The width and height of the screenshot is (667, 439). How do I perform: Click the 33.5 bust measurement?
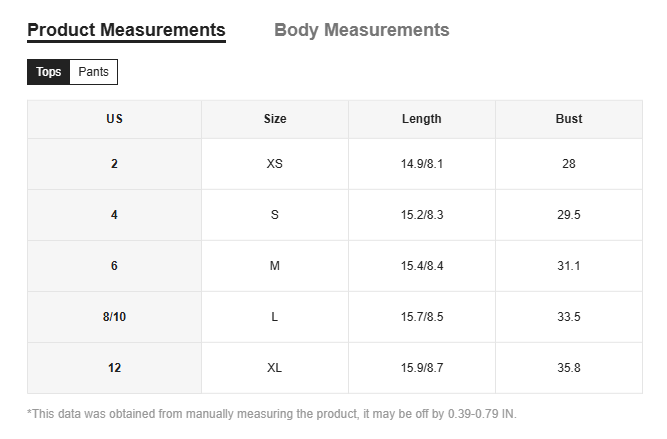[x=569, y=317]
